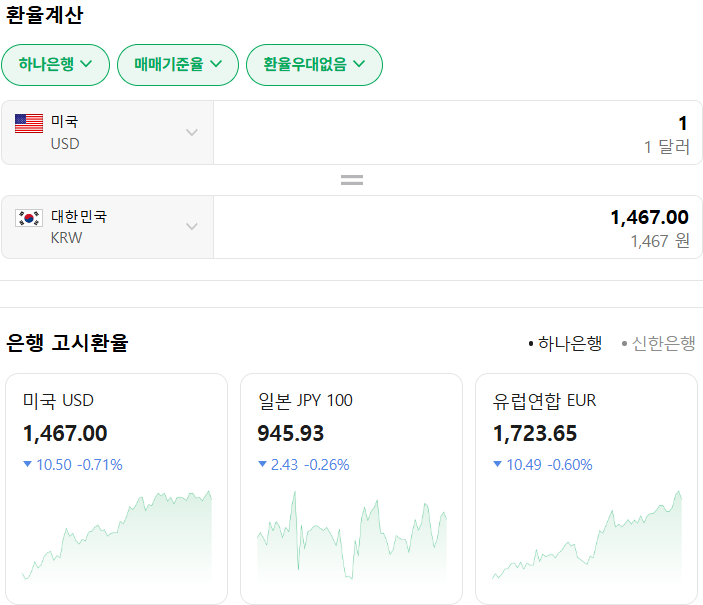This screenshot has height=605, width=703.
Task: Select the 하나은행 quoted rate option
Action: click(565, 343)
